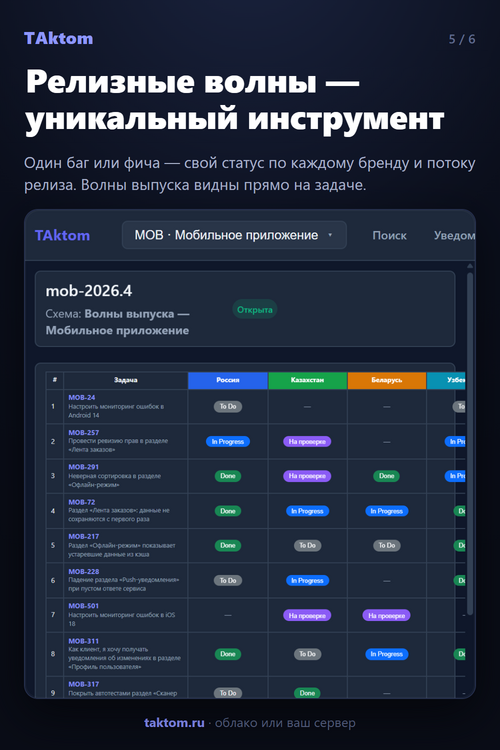
Task: Open task MOB-501
Action: (x=84, y=606)
